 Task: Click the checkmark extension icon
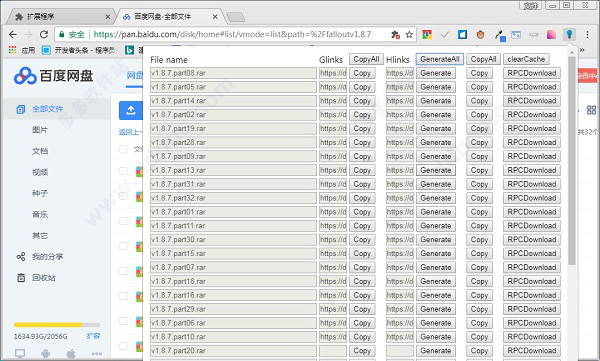coord(445,35)
